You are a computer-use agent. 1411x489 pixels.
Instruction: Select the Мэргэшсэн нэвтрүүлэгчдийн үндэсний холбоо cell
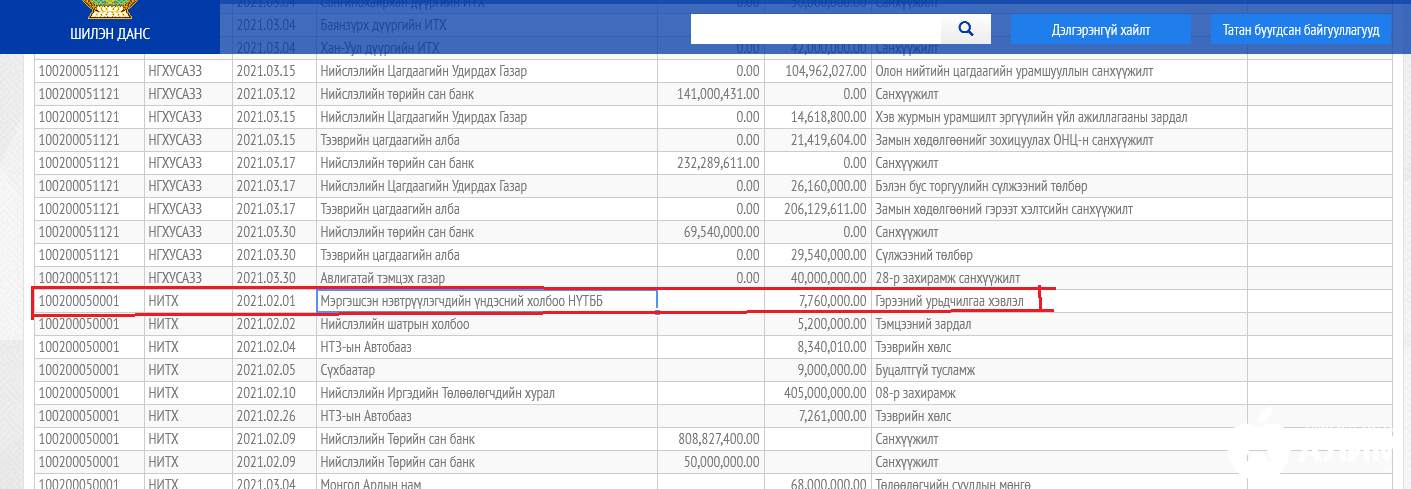(x=487, y=301)
